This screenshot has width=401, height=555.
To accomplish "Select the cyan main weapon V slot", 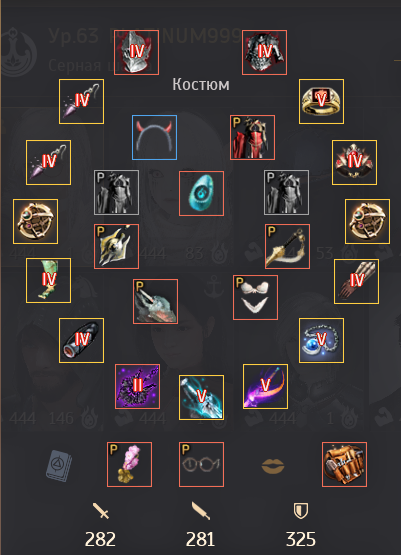I will 201,397.
